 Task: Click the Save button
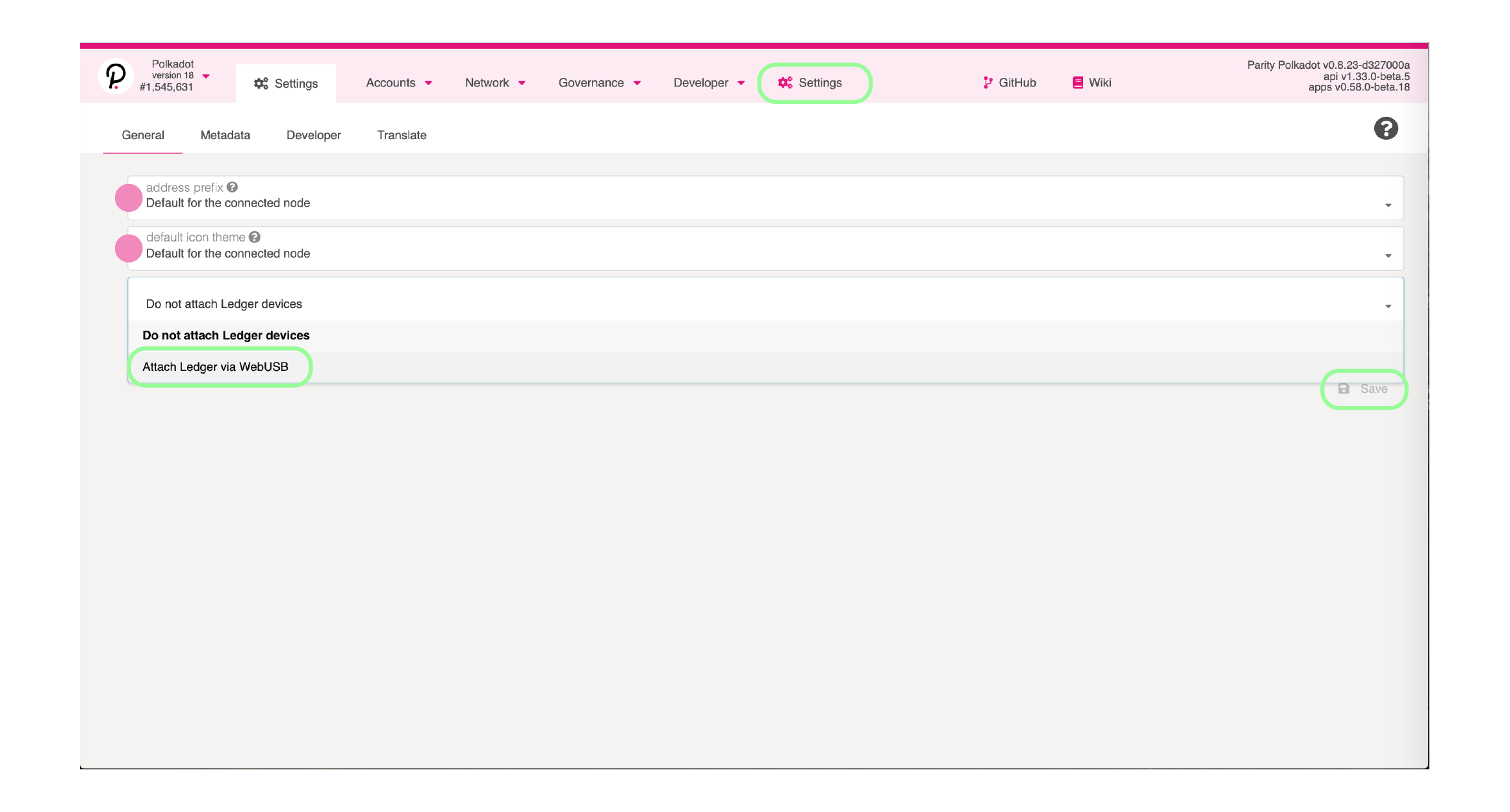pos(1363,389)
